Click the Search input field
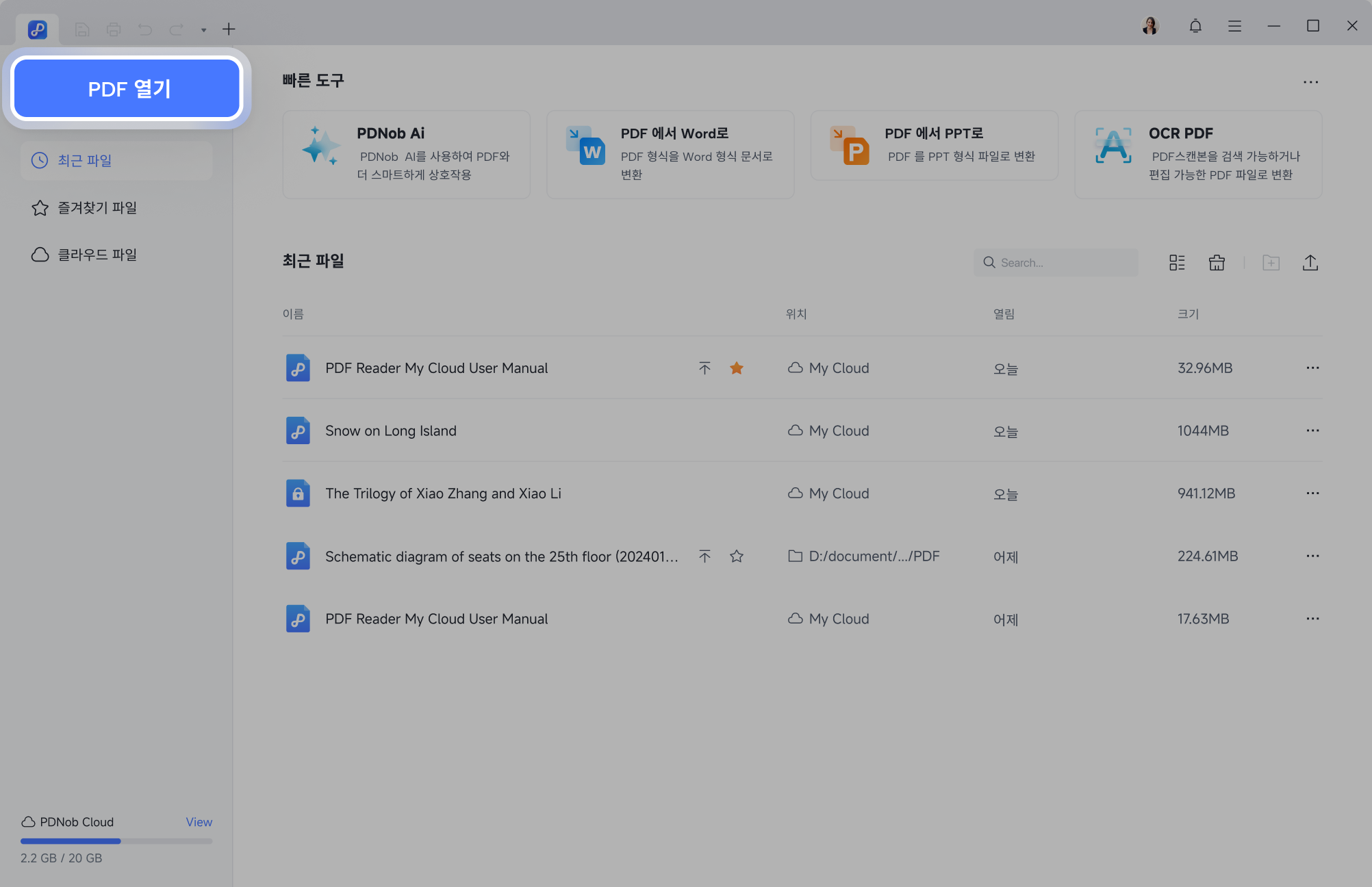The height and width of the screenshot is (887, 1372). 1056,263
